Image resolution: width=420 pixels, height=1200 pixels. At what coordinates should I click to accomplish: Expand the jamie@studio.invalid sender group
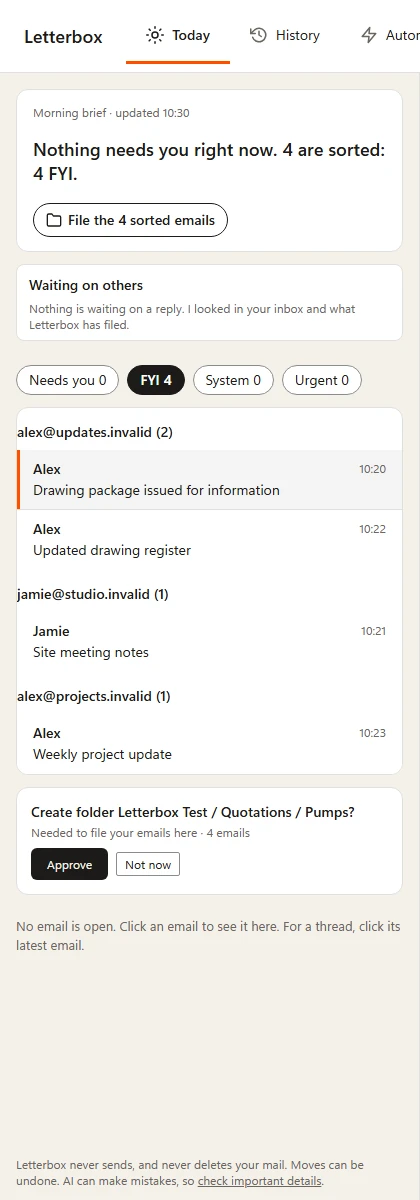click(x=92, y=594)
